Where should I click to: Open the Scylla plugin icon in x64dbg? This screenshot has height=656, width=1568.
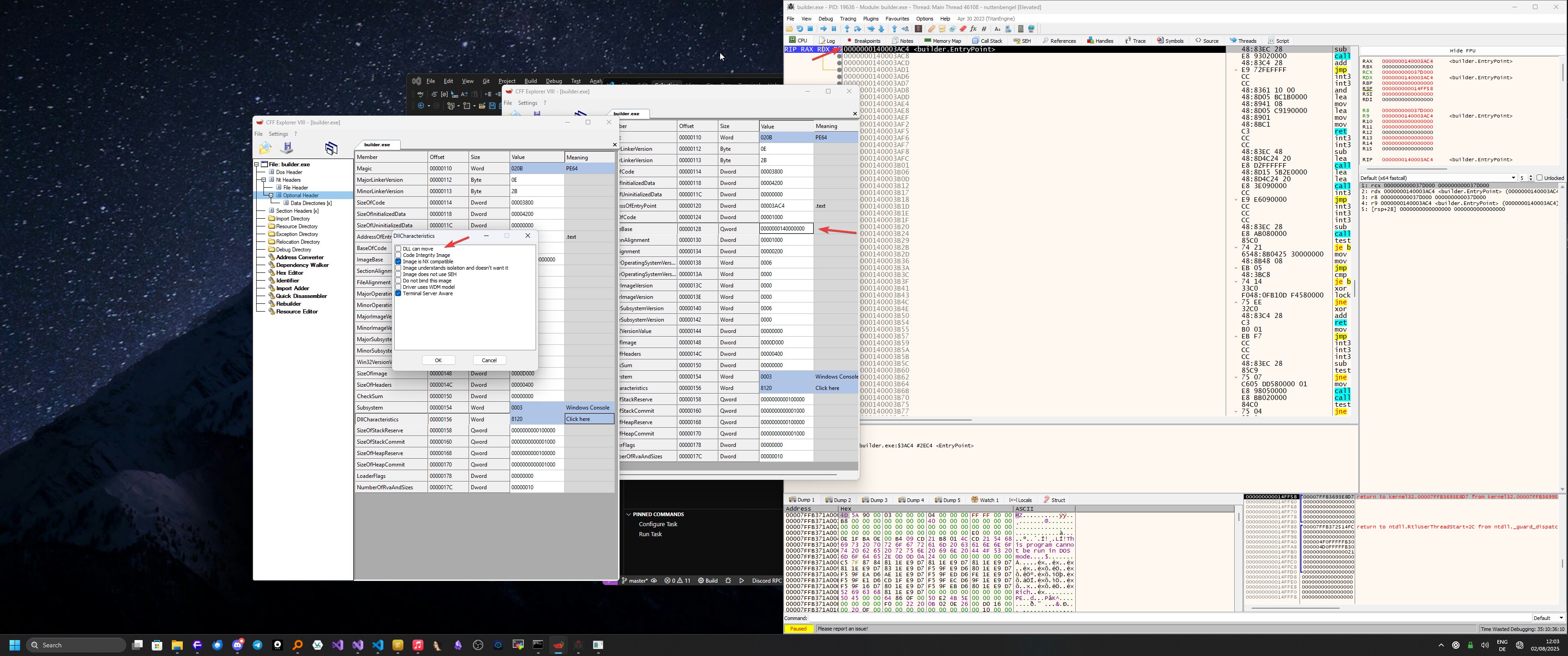[x=918, y=29]
